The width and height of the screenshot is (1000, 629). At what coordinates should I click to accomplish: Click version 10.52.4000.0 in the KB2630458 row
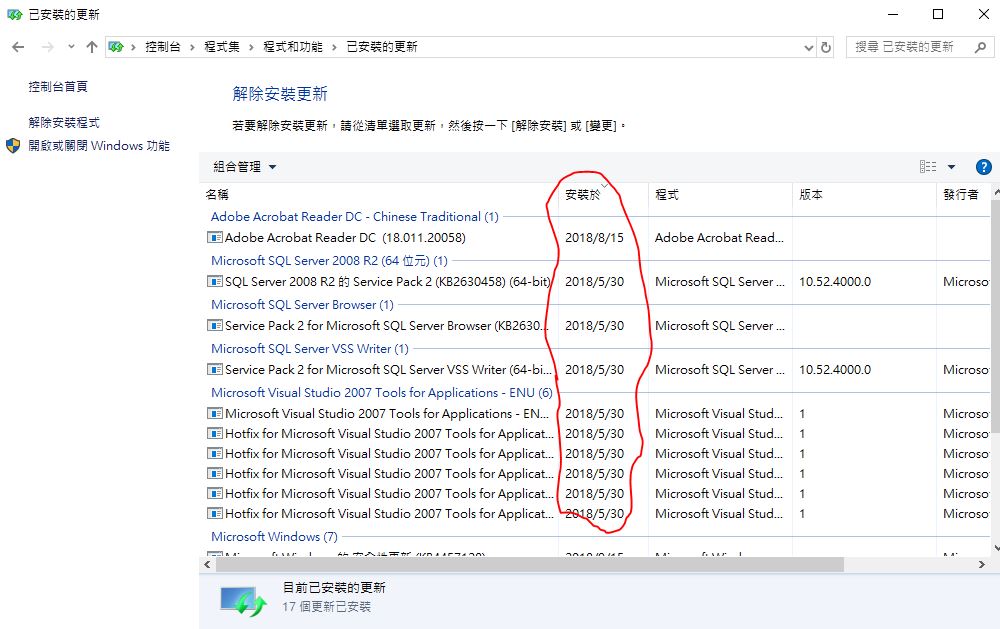pyautogui.click(x=835, y=282)
